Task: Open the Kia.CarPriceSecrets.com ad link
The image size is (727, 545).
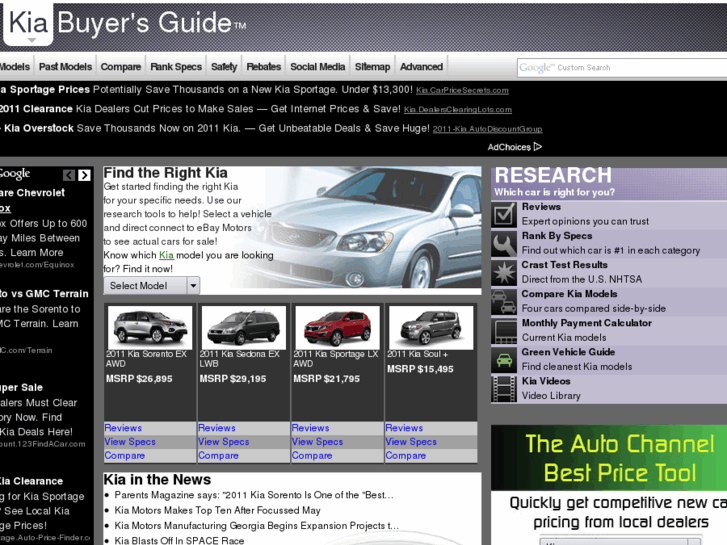Action: 462,90
